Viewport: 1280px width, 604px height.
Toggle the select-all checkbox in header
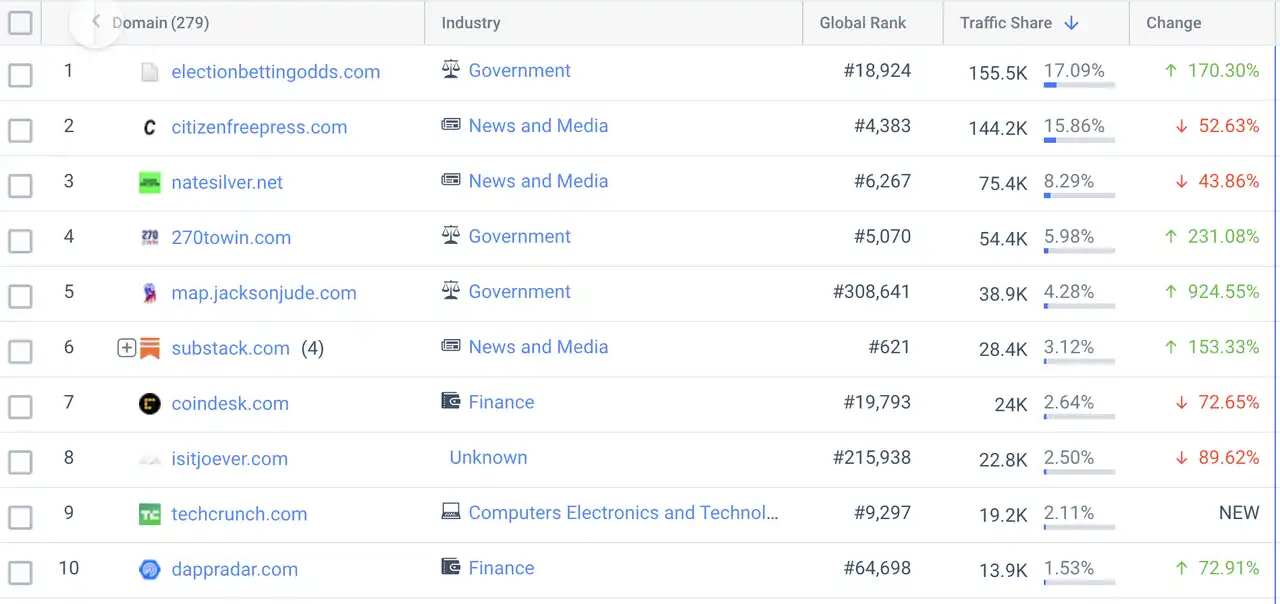[20, 22]
